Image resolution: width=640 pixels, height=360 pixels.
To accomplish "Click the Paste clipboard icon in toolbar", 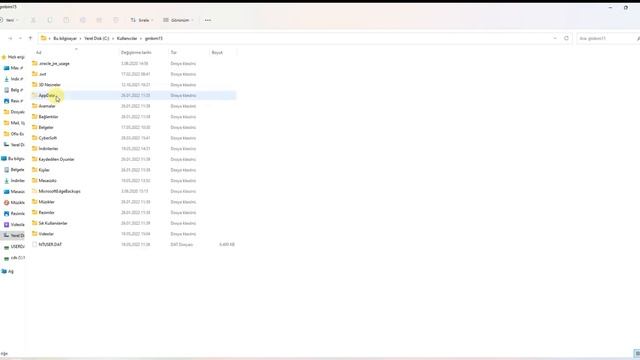I will point(66,20).
